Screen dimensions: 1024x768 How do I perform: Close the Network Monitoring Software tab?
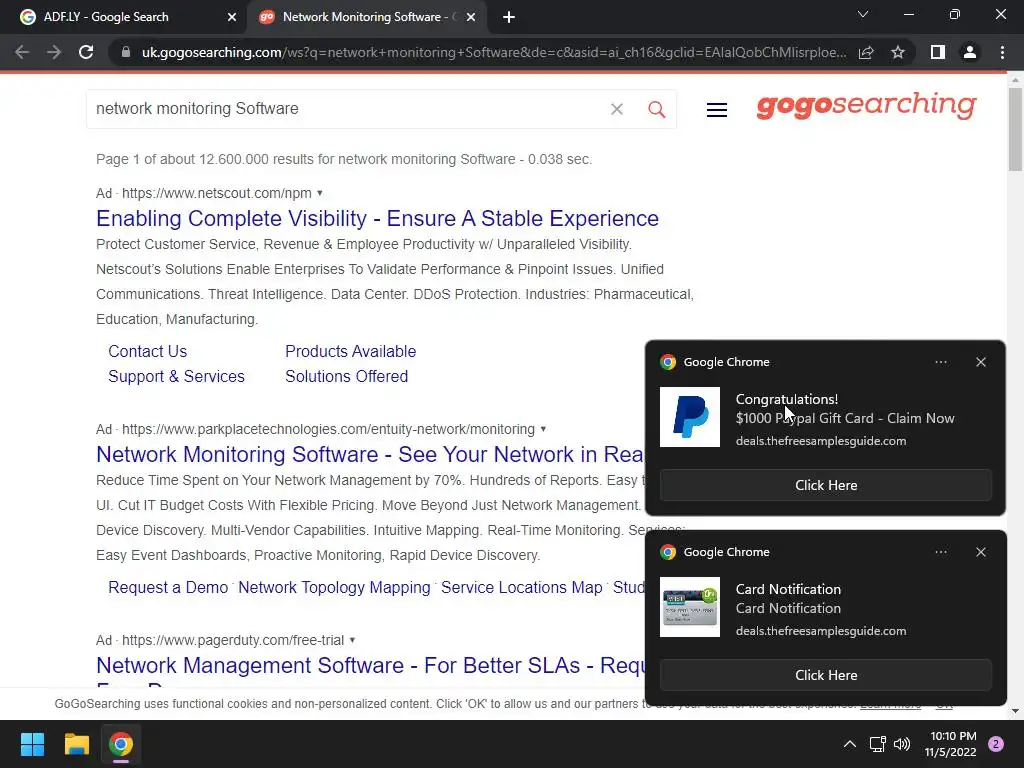coord(471,17)
